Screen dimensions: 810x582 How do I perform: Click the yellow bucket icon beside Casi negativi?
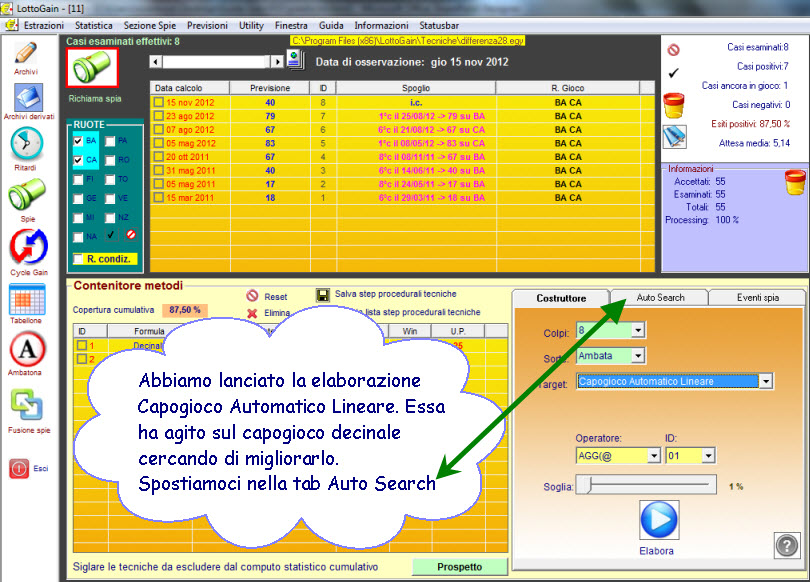pyautogui.click(x=674, y=105)
